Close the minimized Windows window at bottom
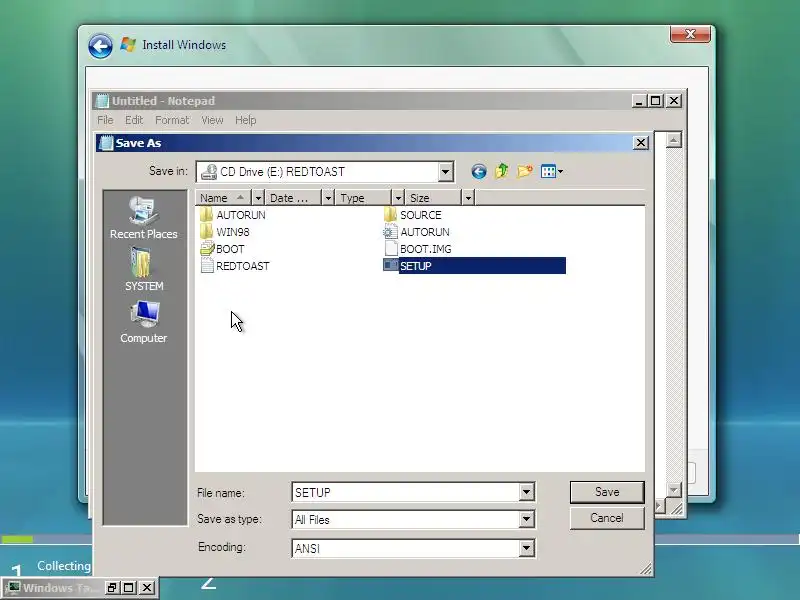The image size is (800, 600). tap(147, 588)
